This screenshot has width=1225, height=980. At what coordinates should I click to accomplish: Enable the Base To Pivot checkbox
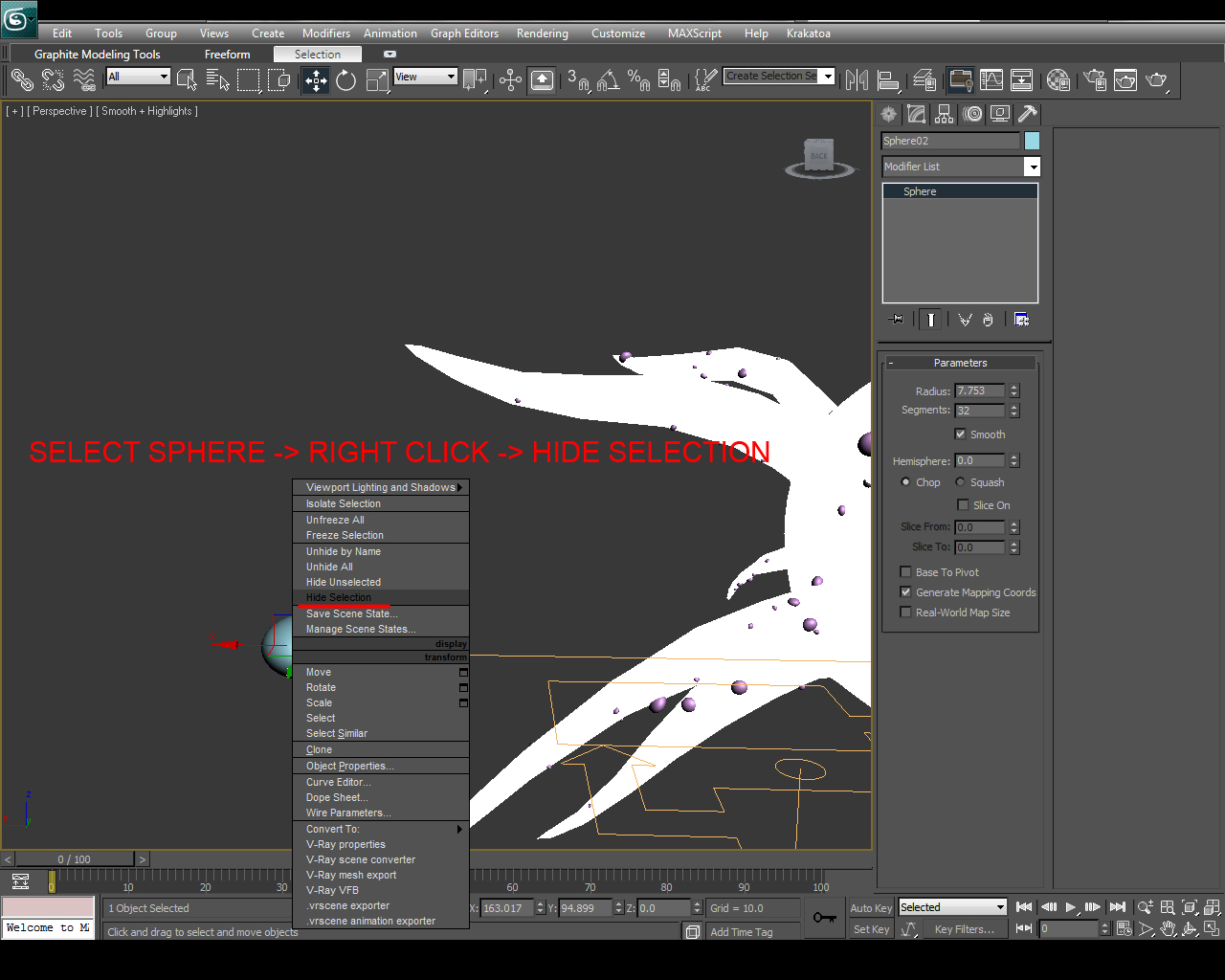905,572
